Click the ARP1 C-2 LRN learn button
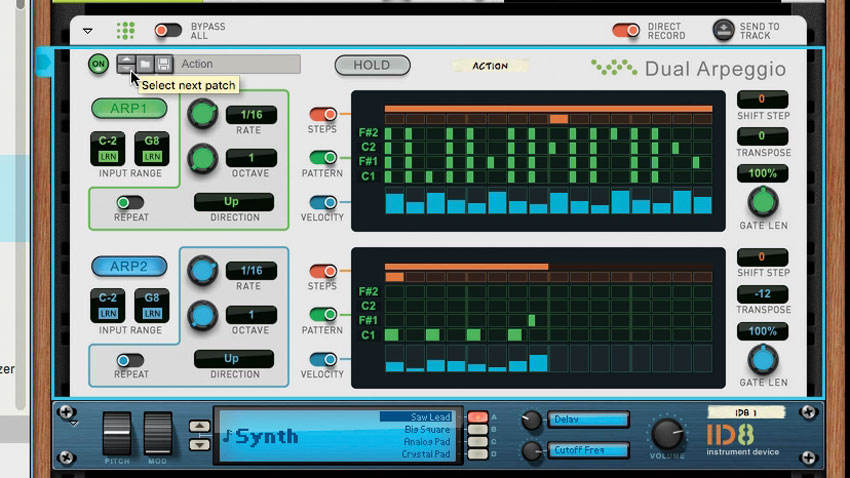Image resolution: width=850 pixels, height=478 pixels. tap(108, 157)
